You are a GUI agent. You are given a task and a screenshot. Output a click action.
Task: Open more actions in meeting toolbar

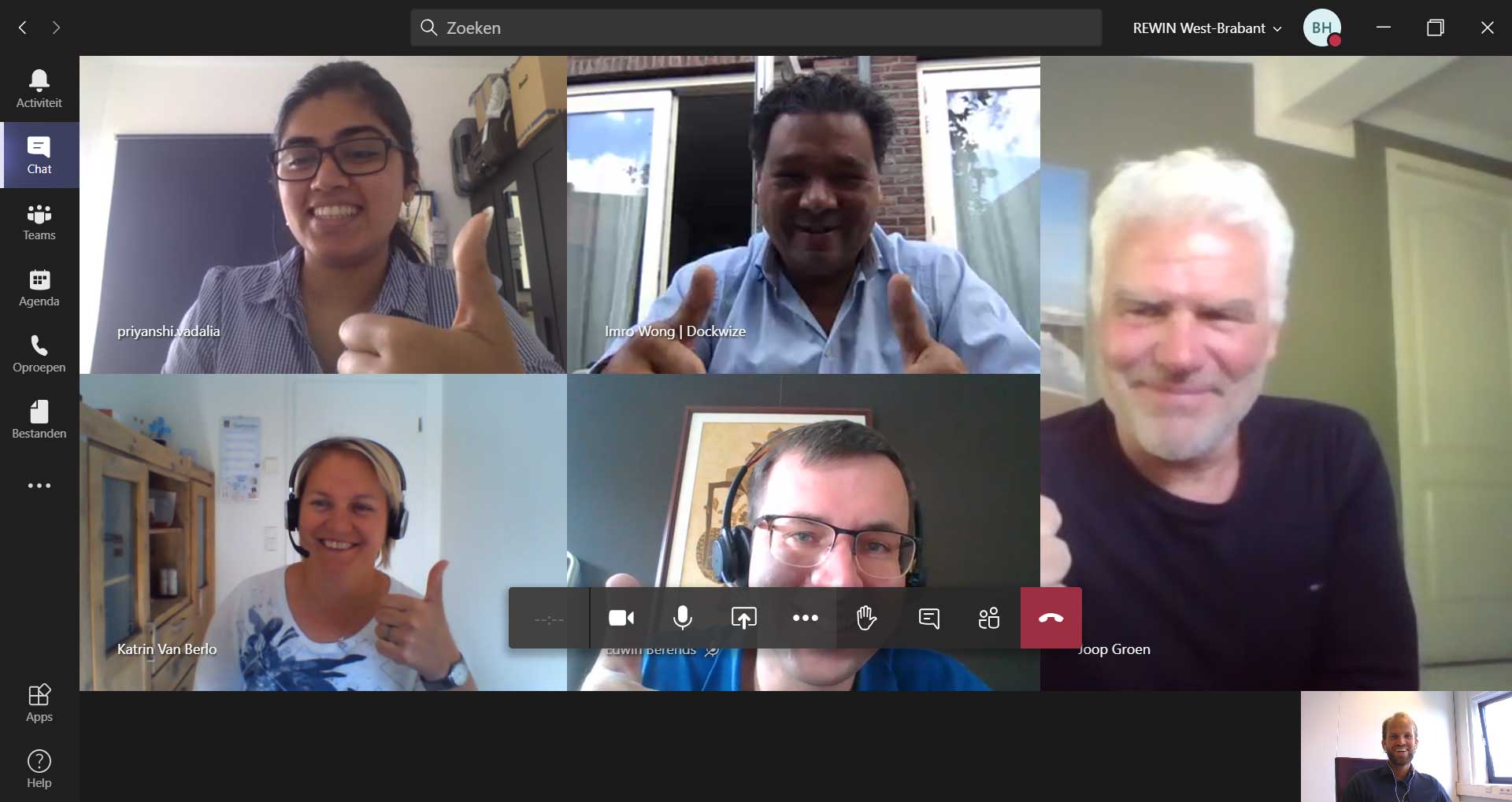[x=805, y=618]
